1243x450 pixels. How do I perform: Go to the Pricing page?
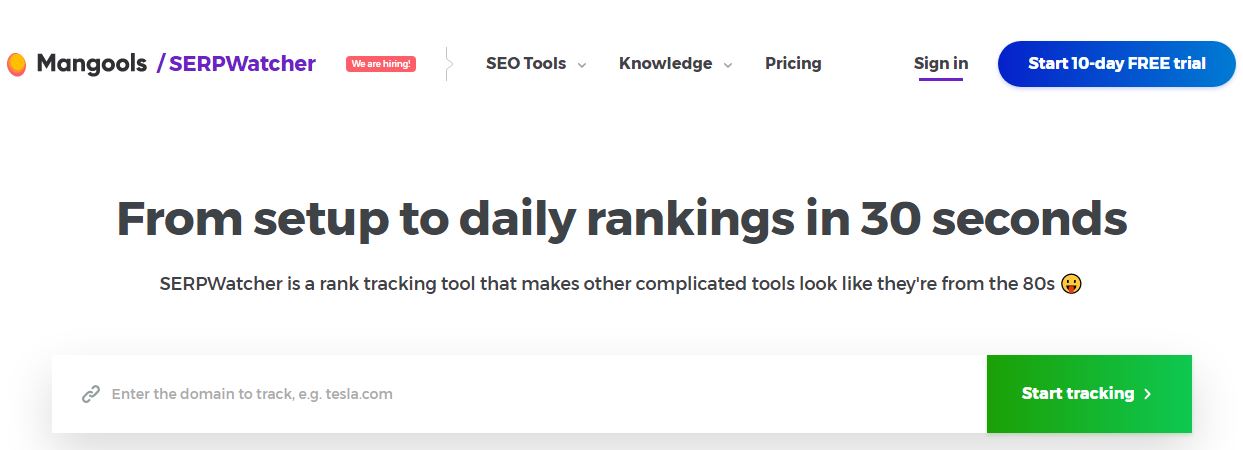pos(793,64)
